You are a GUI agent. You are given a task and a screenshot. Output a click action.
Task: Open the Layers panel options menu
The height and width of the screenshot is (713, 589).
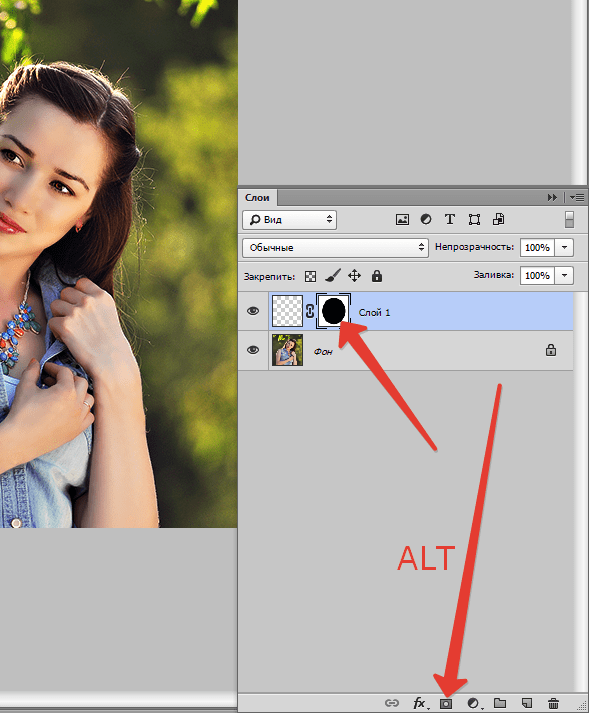click(x=577, y=197)
